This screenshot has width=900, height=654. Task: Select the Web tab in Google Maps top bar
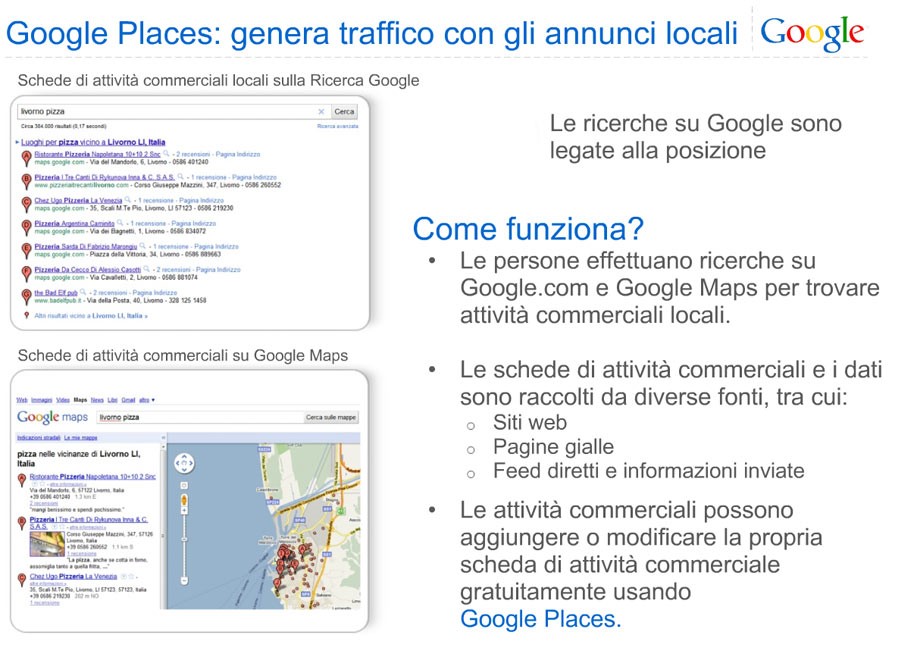pyautogui.click(x=22, y=400)
